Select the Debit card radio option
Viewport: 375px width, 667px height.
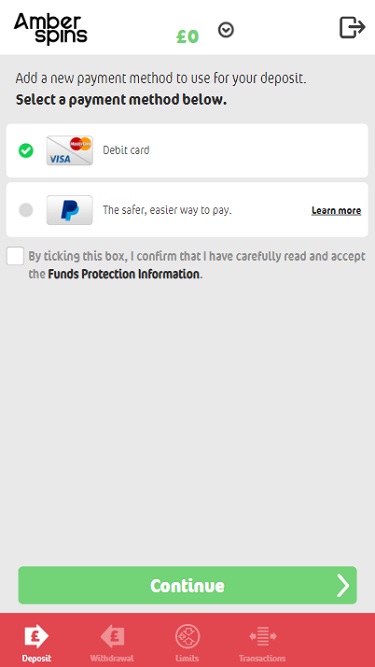[x=26, y=150]
